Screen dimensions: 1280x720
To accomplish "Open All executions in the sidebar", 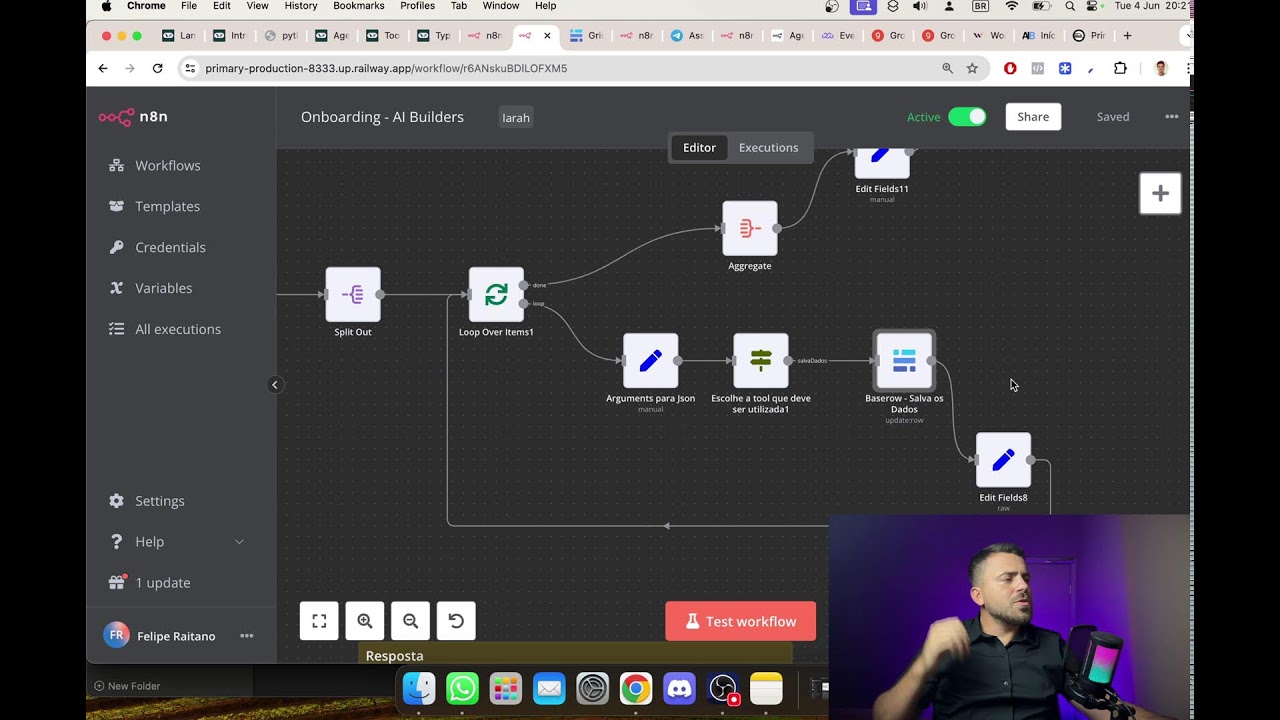I will [177, 329].
